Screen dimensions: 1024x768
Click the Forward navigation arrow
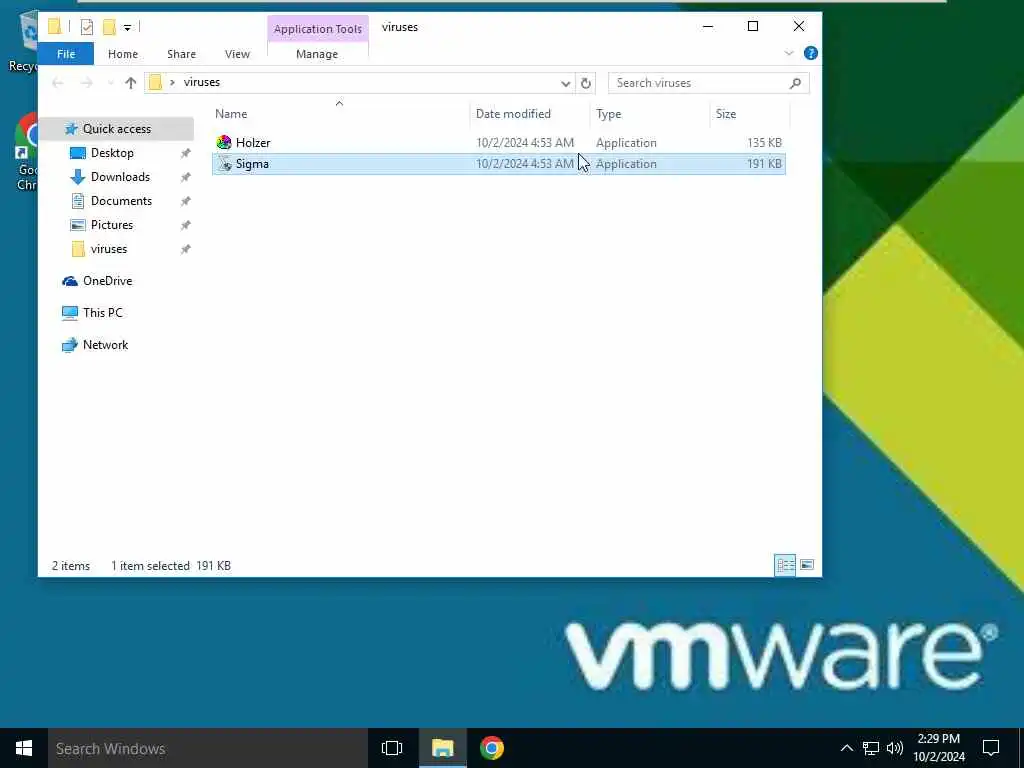[x=86, y=83]
